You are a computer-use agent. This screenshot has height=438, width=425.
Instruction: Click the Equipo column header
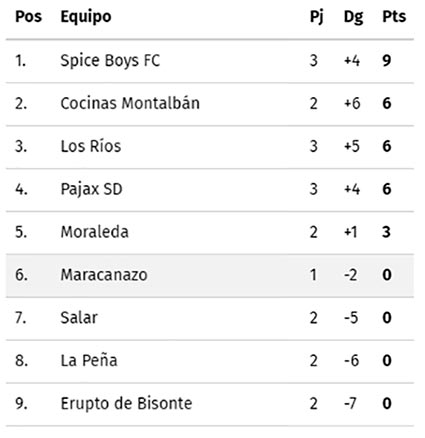pyautogui.click(x=86, y=17)
